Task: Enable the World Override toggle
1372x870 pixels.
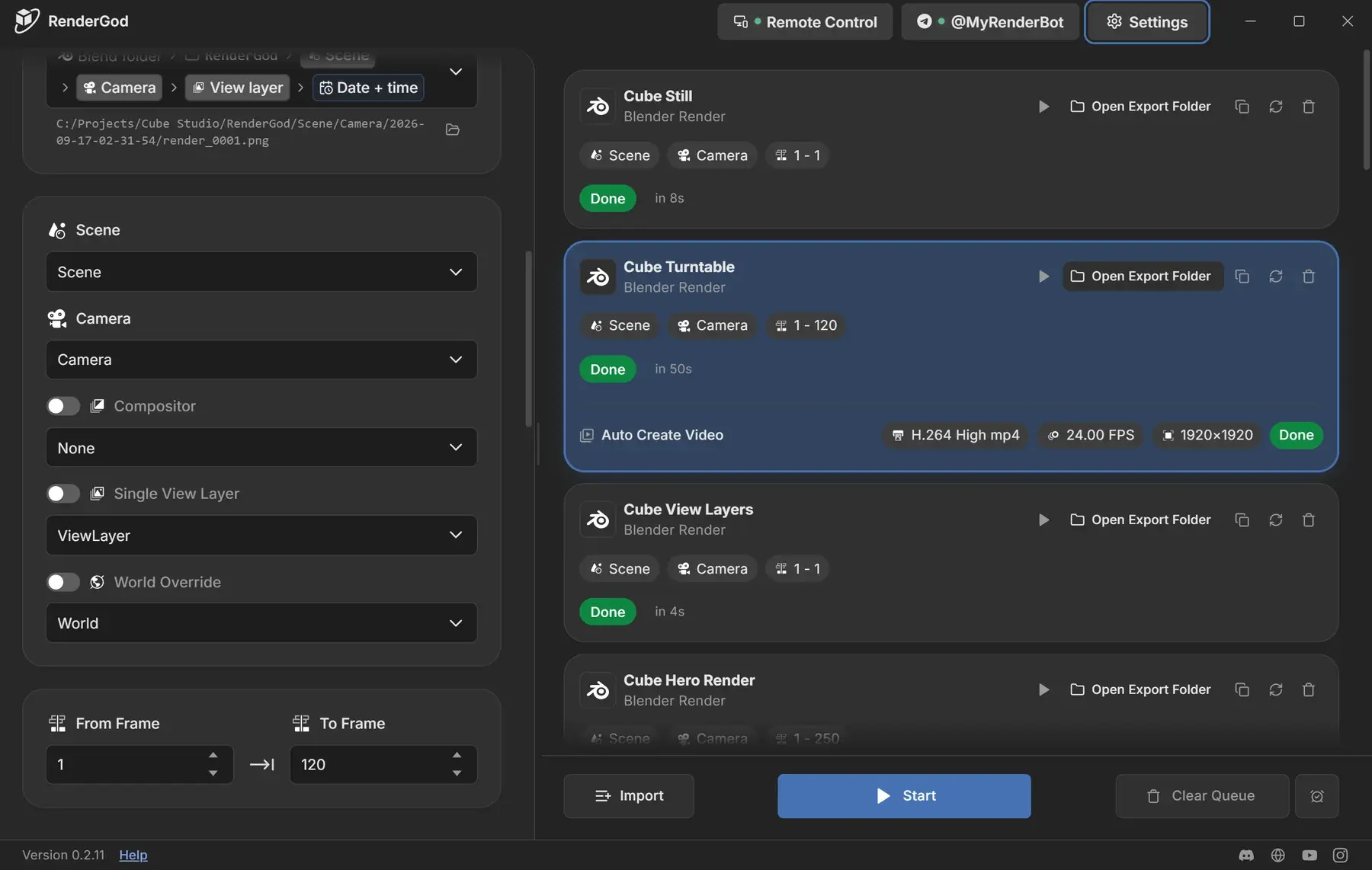Action: [63, 582]
